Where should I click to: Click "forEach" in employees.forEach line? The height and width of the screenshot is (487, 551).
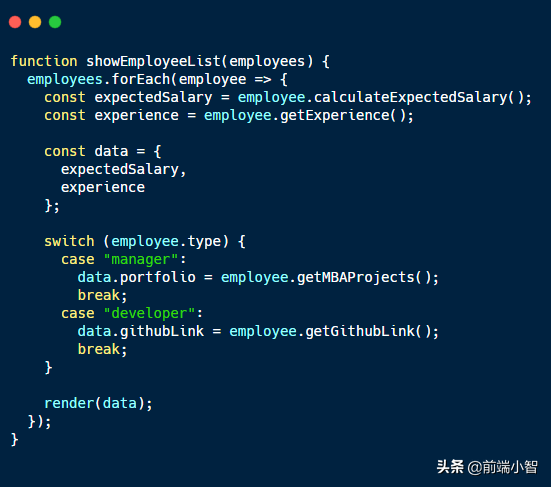click(141, 79)
